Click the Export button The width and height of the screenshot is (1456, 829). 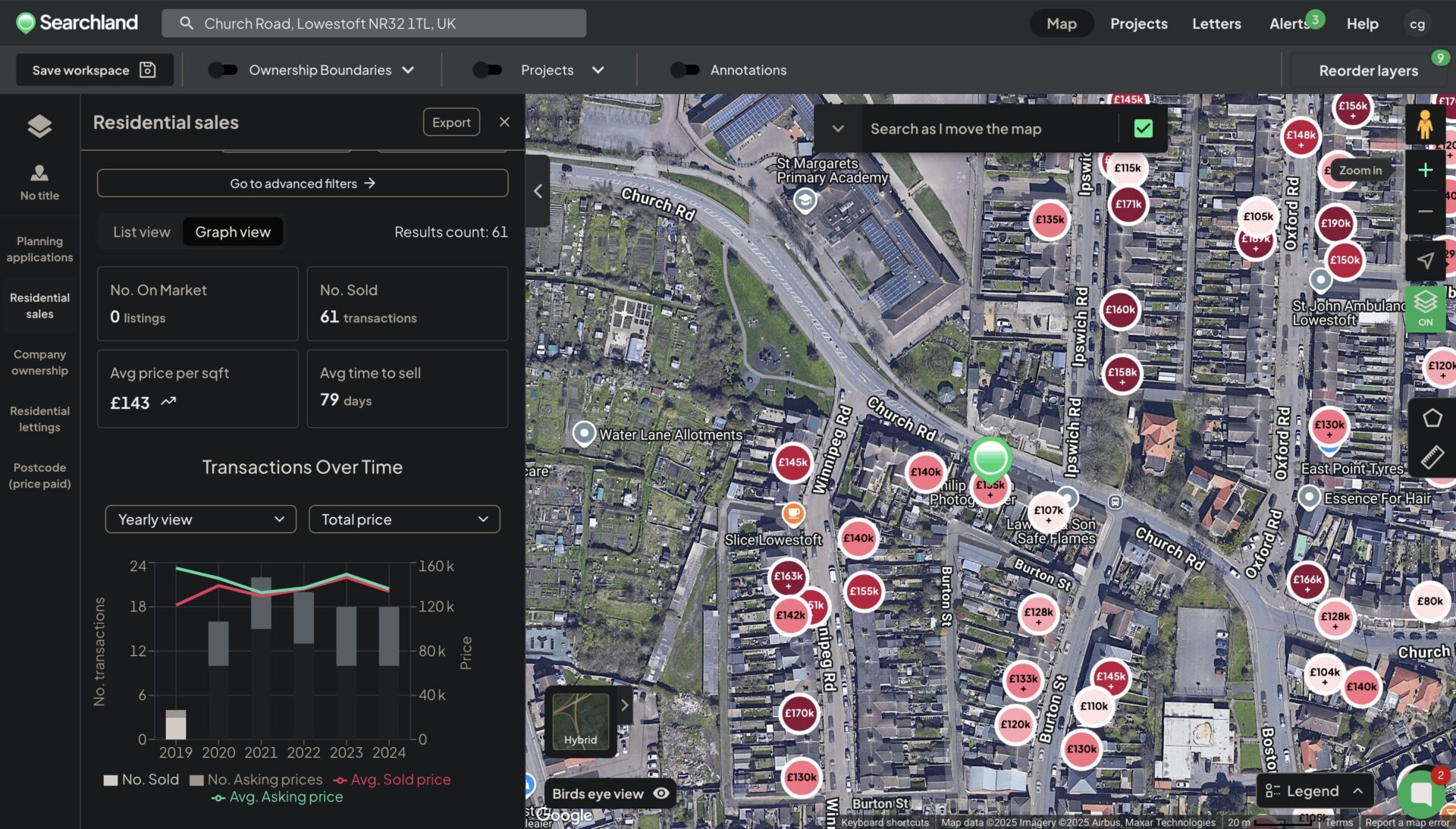click(x=451, y=122)
